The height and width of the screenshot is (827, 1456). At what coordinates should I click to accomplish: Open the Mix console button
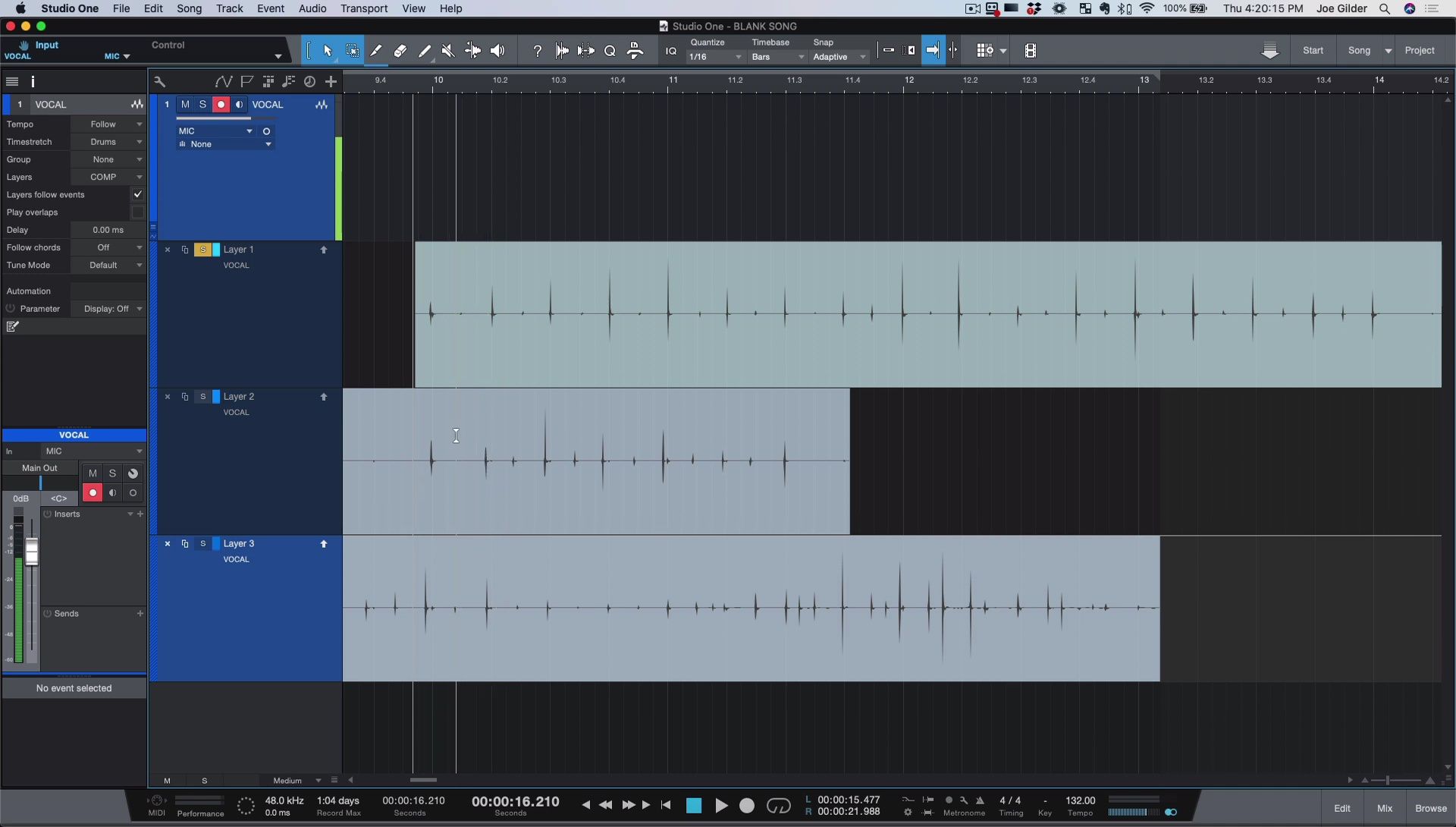click(x=1385, y=808)
